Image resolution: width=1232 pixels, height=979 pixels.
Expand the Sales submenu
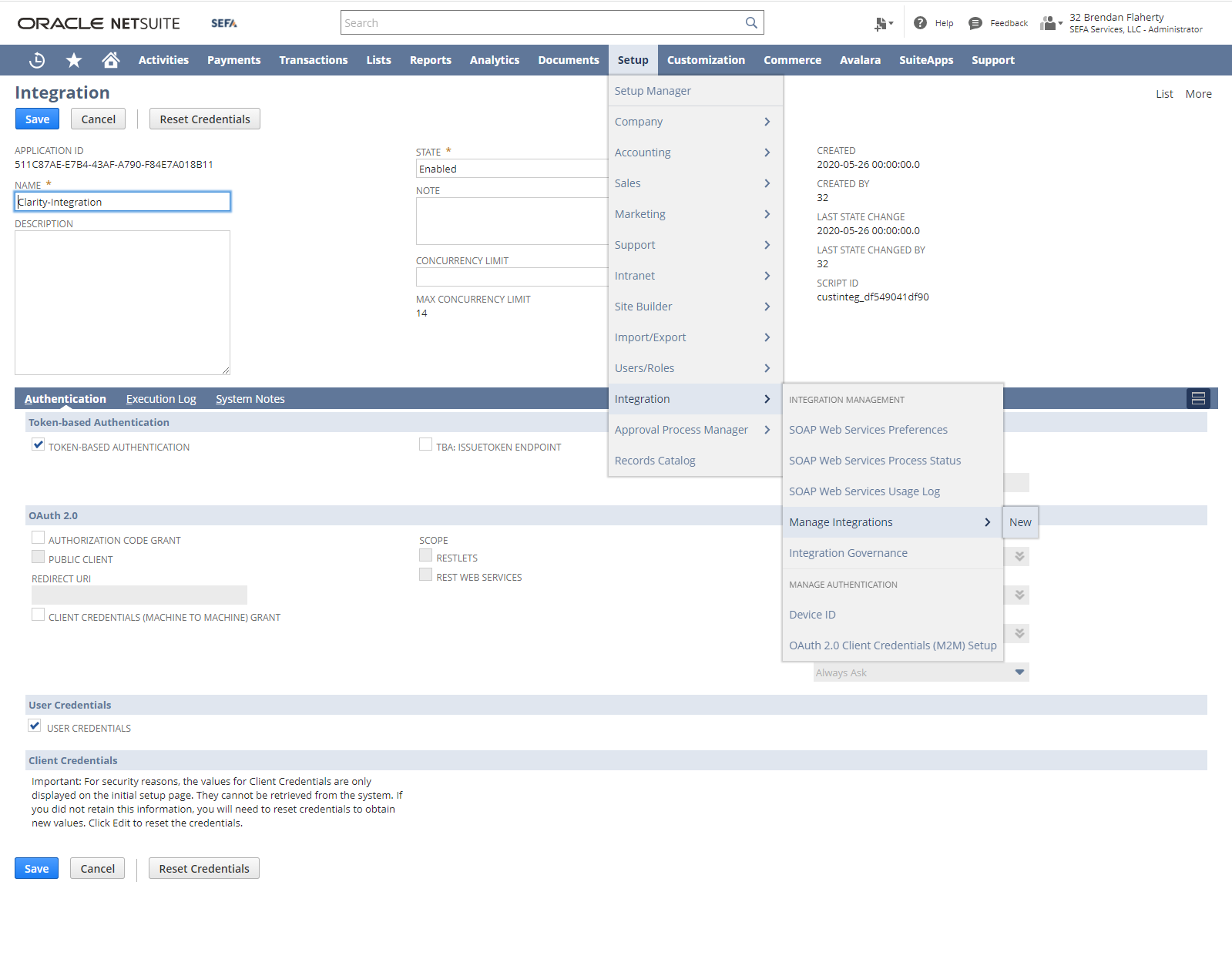tap(695, 183)
